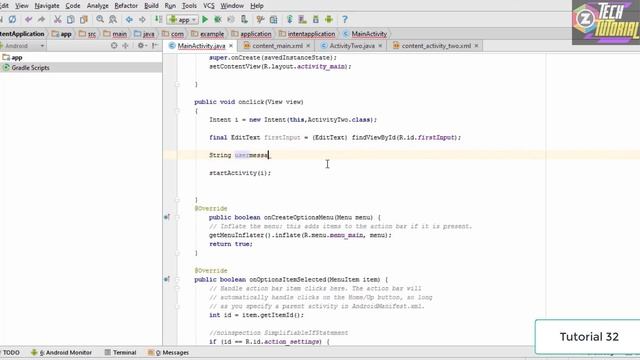Open the Terminal tool window
The height and width of the screenshot is (360, 640).
(x=120, y=352)
